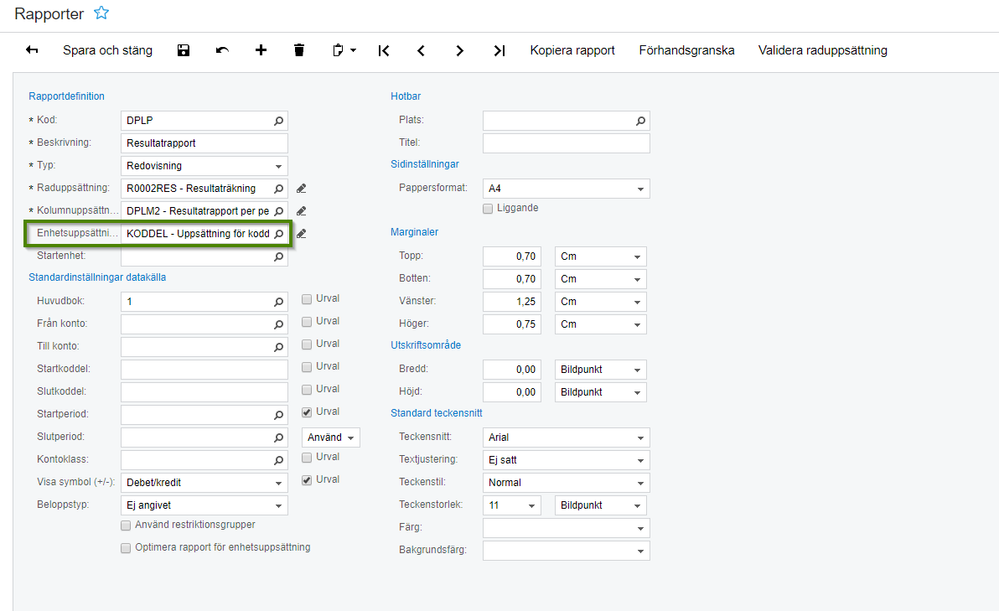The image size is (999, 611).
Task: Add new record with plus icon
Action: tap(261, 50)
